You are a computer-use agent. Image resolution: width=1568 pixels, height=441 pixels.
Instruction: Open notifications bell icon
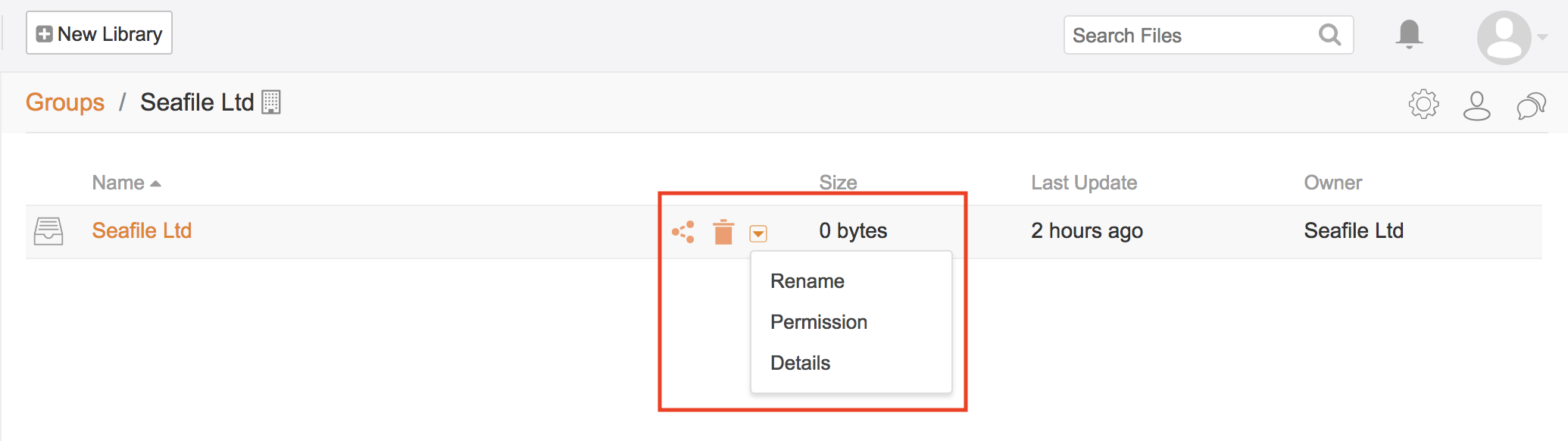pos(1409,35)
